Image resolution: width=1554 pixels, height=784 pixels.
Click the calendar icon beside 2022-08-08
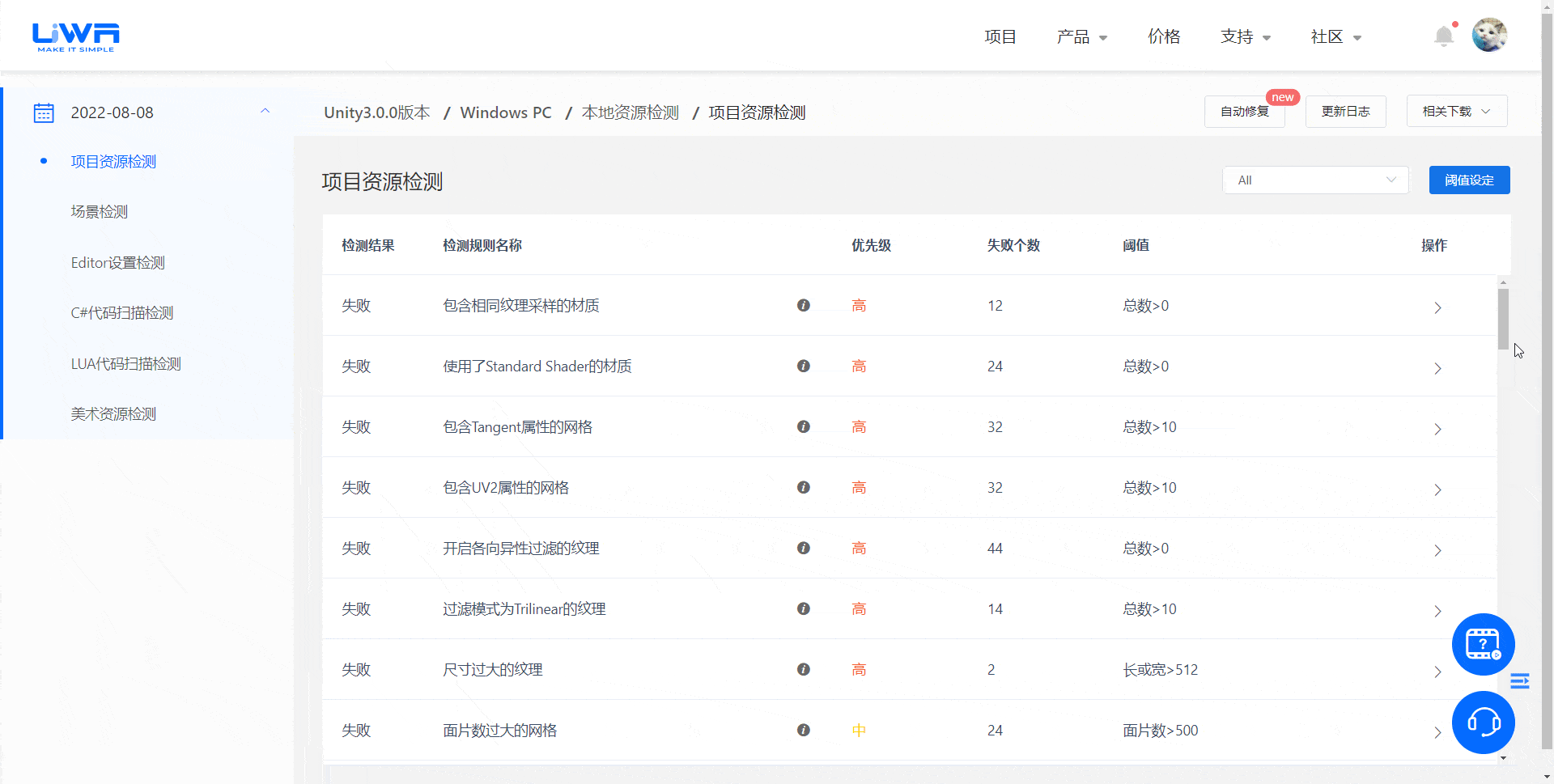44,112
